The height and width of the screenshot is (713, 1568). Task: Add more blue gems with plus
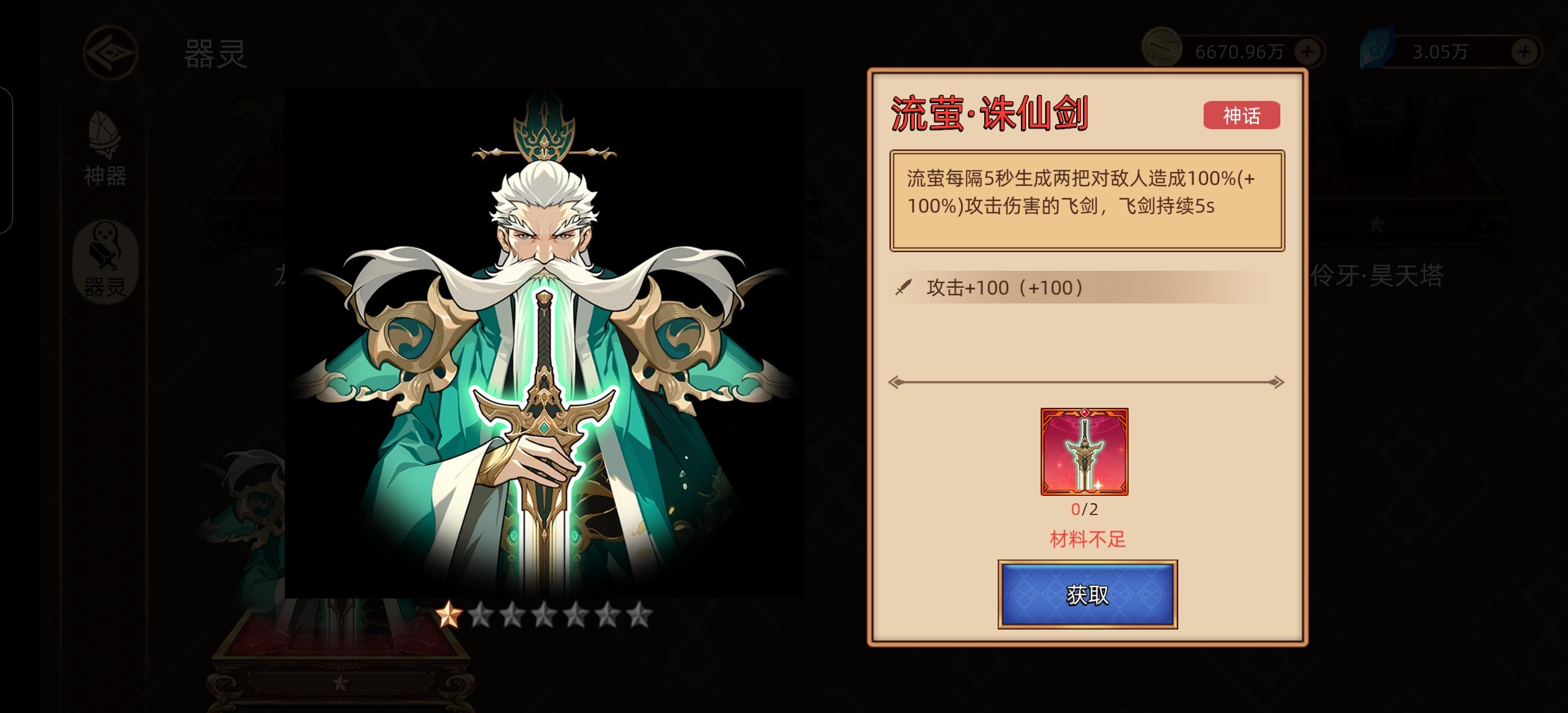[x=1524, y=52]
